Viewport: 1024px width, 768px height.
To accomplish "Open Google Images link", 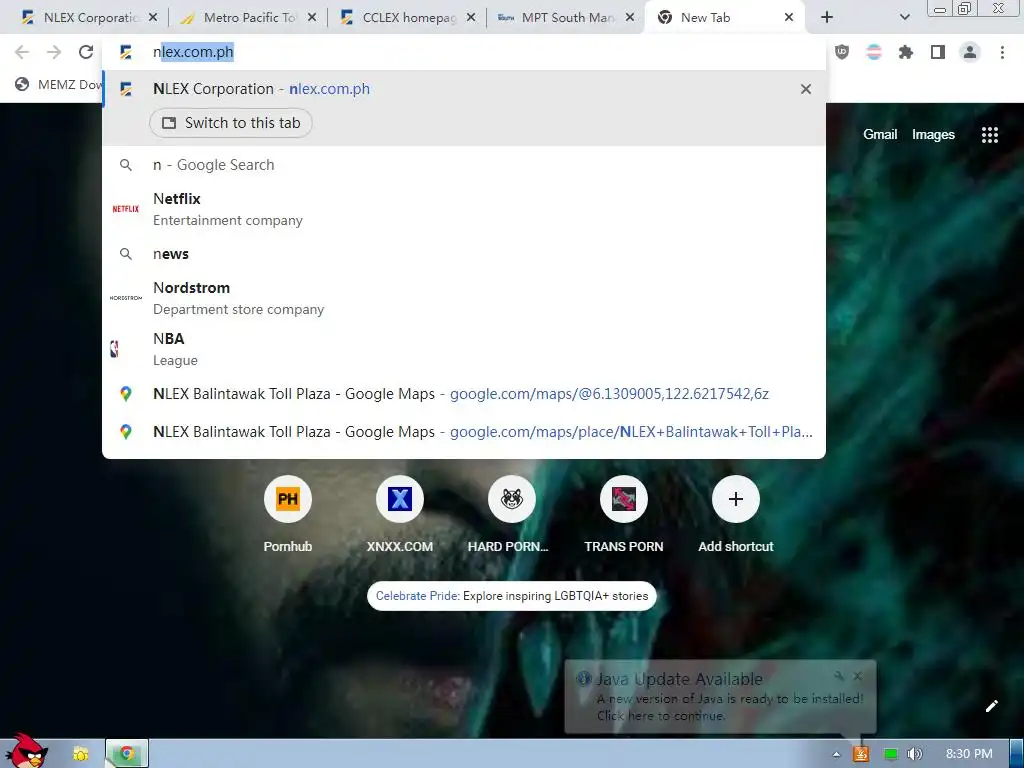I will 933,135.
